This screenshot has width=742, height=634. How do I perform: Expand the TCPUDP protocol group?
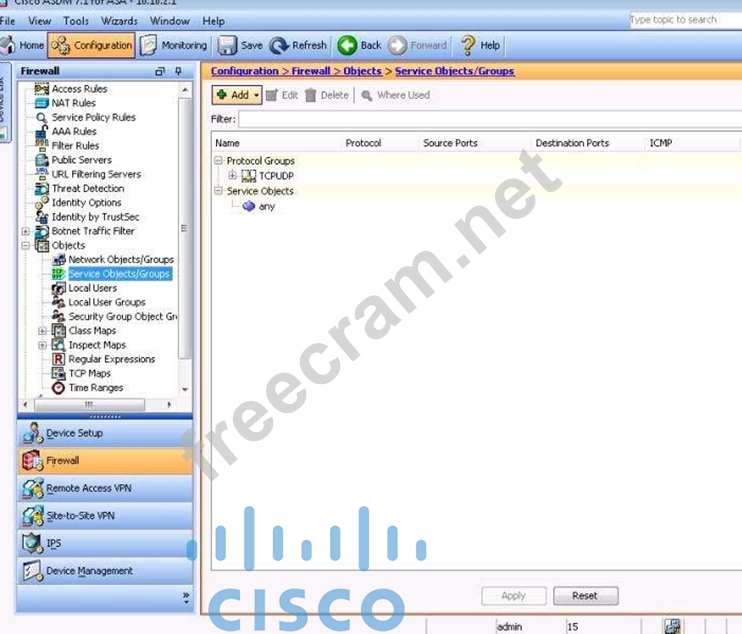[233, 176]
